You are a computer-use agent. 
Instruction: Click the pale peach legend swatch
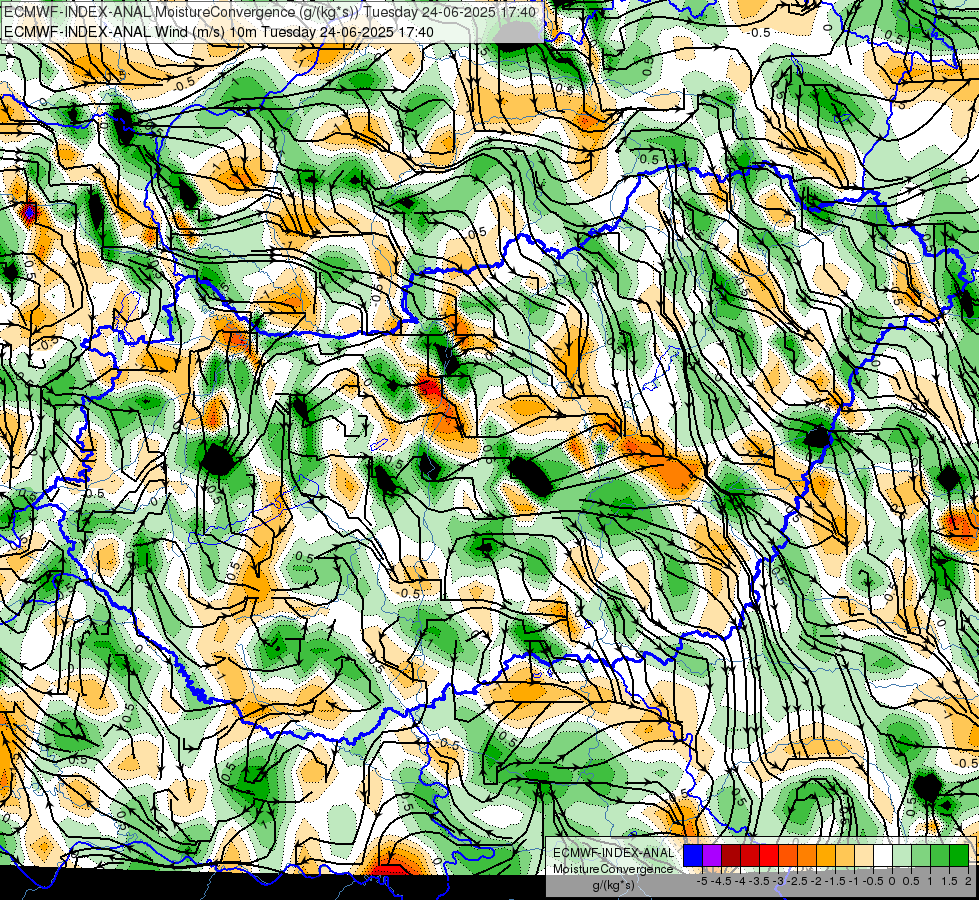tap(864, 855)
